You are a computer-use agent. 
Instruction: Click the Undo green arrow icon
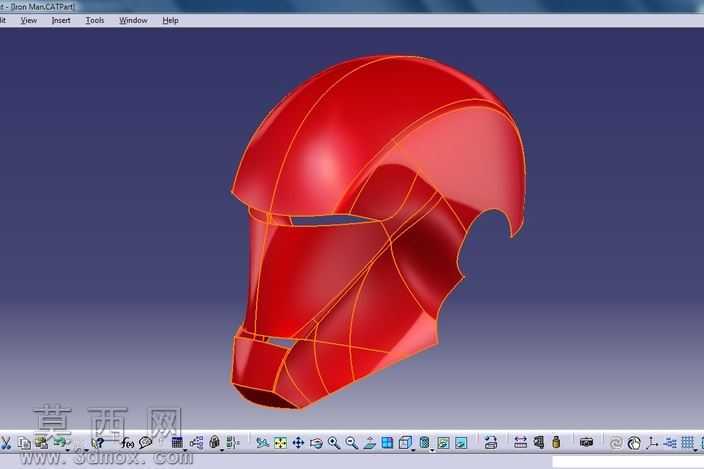pos(60,442)
